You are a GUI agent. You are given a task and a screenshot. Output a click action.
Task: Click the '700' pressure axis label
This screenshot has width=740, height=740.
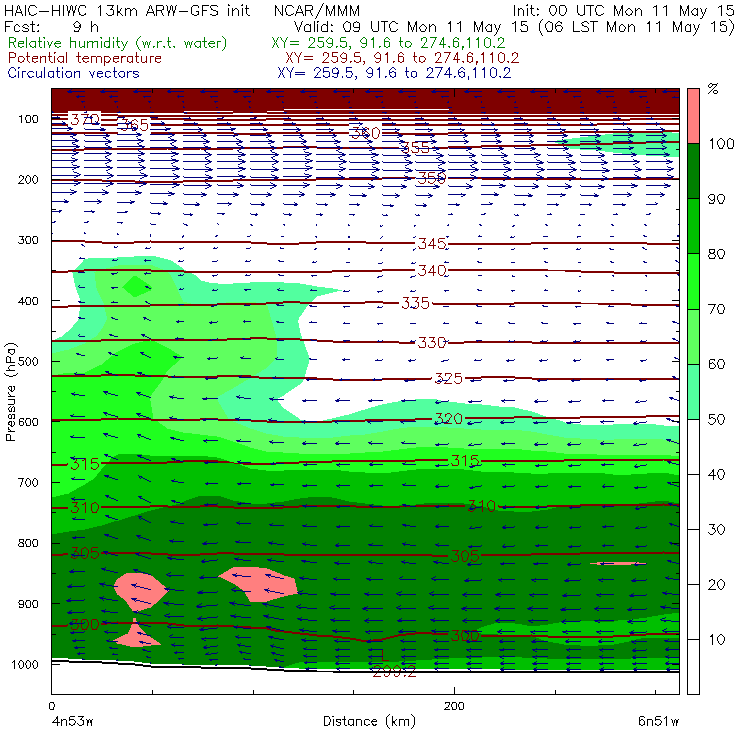click(28, 482)
